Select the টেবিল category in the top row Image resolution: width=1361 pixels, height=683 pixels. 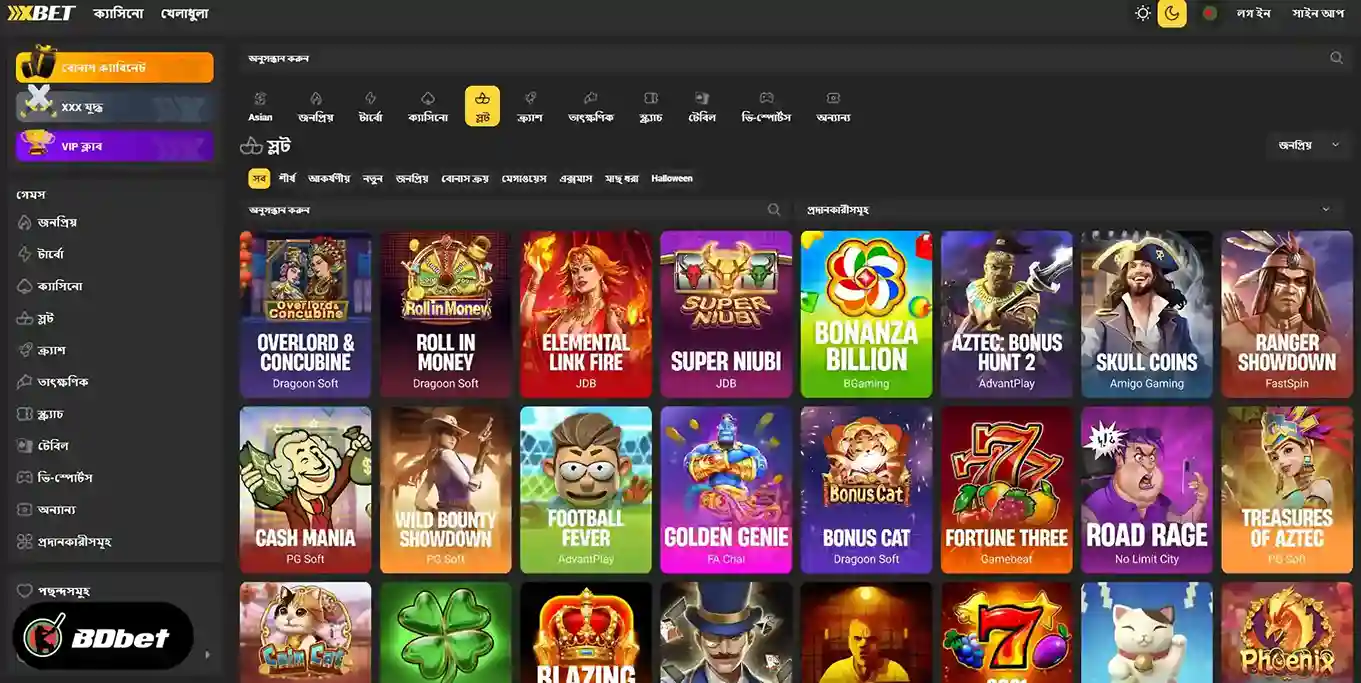tap(702, 106)
